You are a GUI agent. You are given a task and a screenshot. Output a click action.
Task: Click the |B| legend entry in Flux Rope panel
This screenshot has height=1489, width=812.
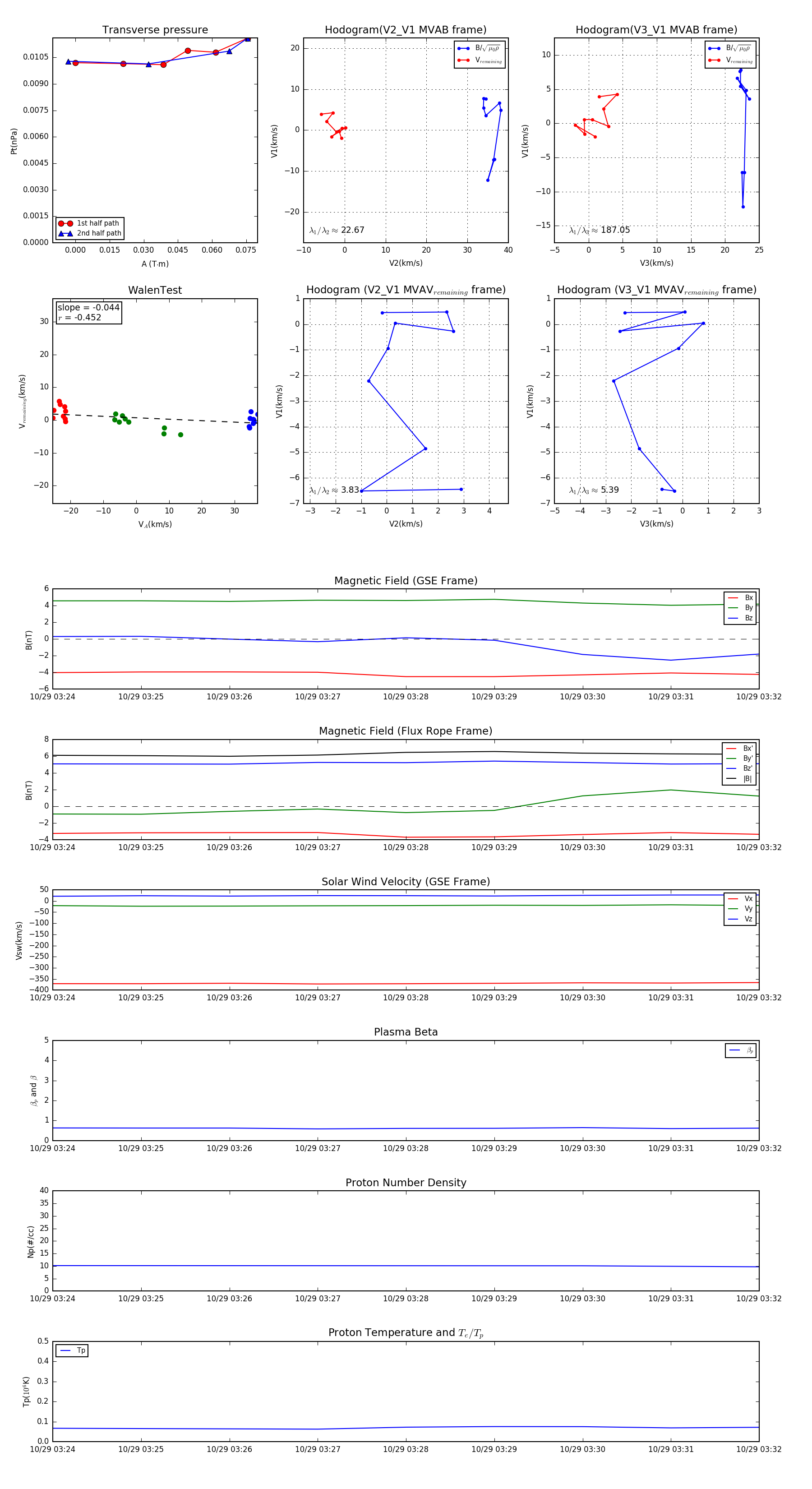click(739, 779)
